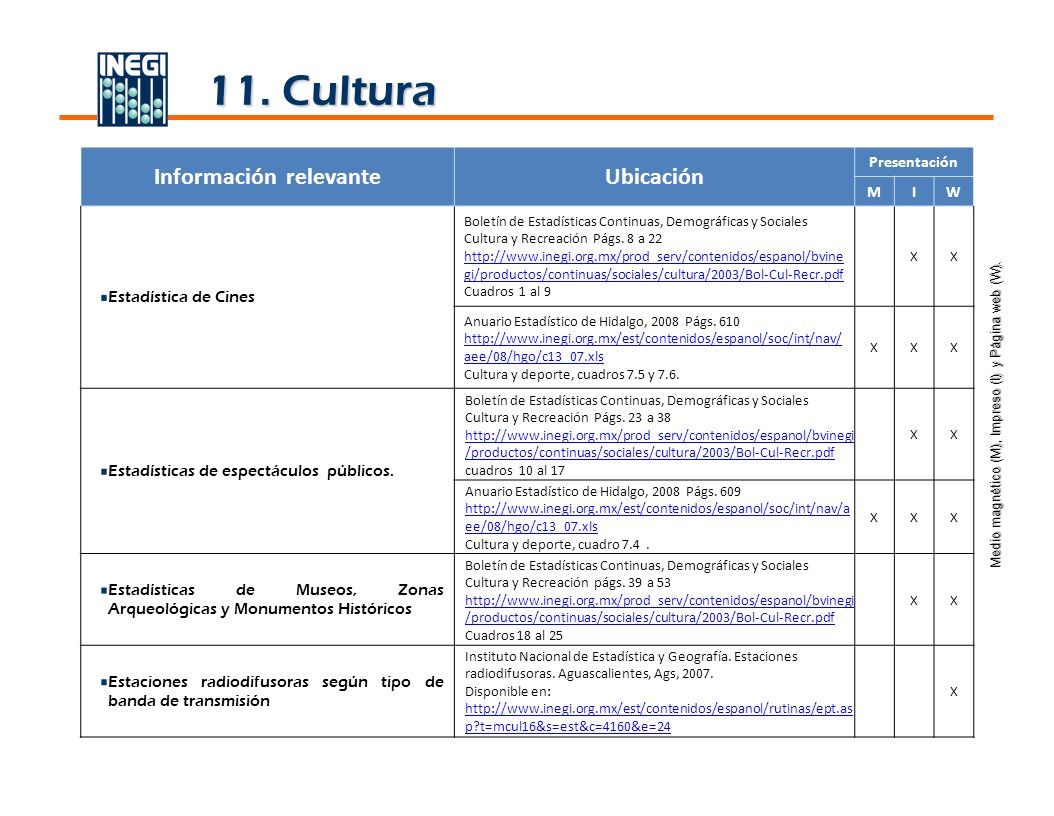Image resolution: width=1054 pixels, height=816 pixels.
Task: Open the ept.asp radiodifusoras link
Action: [659, 717]
